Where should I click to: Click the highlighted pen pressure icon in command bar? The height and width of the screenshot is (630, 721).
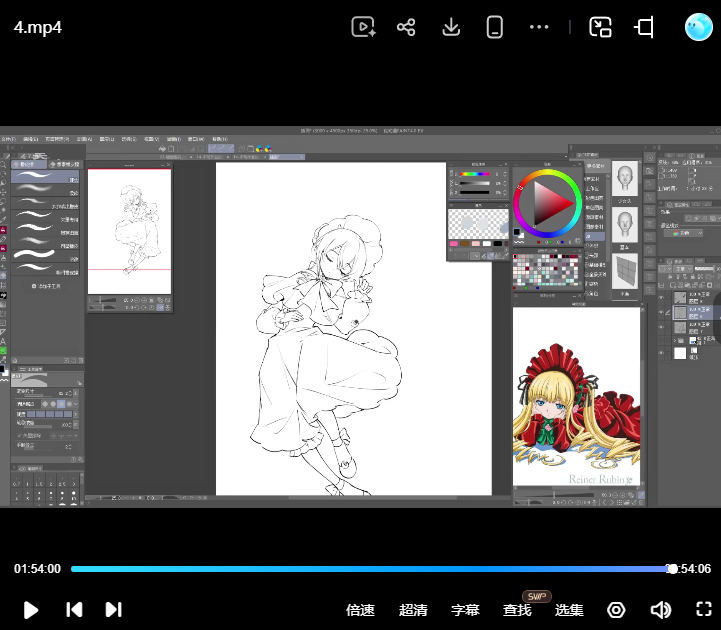pos(221,149)
